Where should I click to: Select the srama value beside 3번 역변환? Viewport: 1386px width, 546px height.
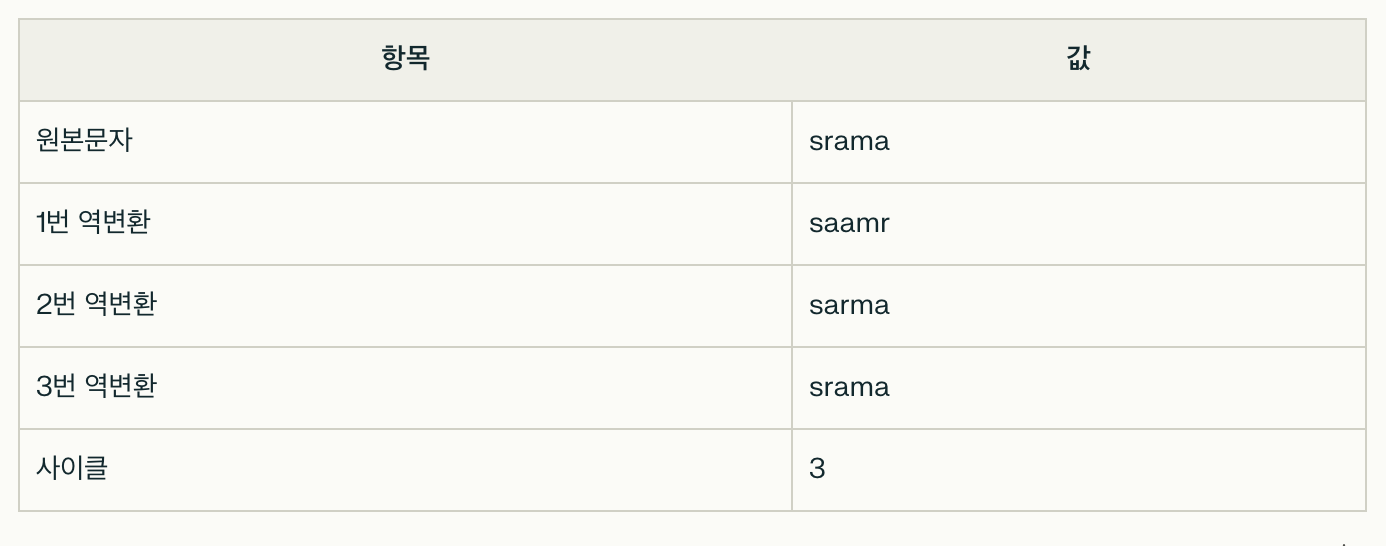point(849,387)
